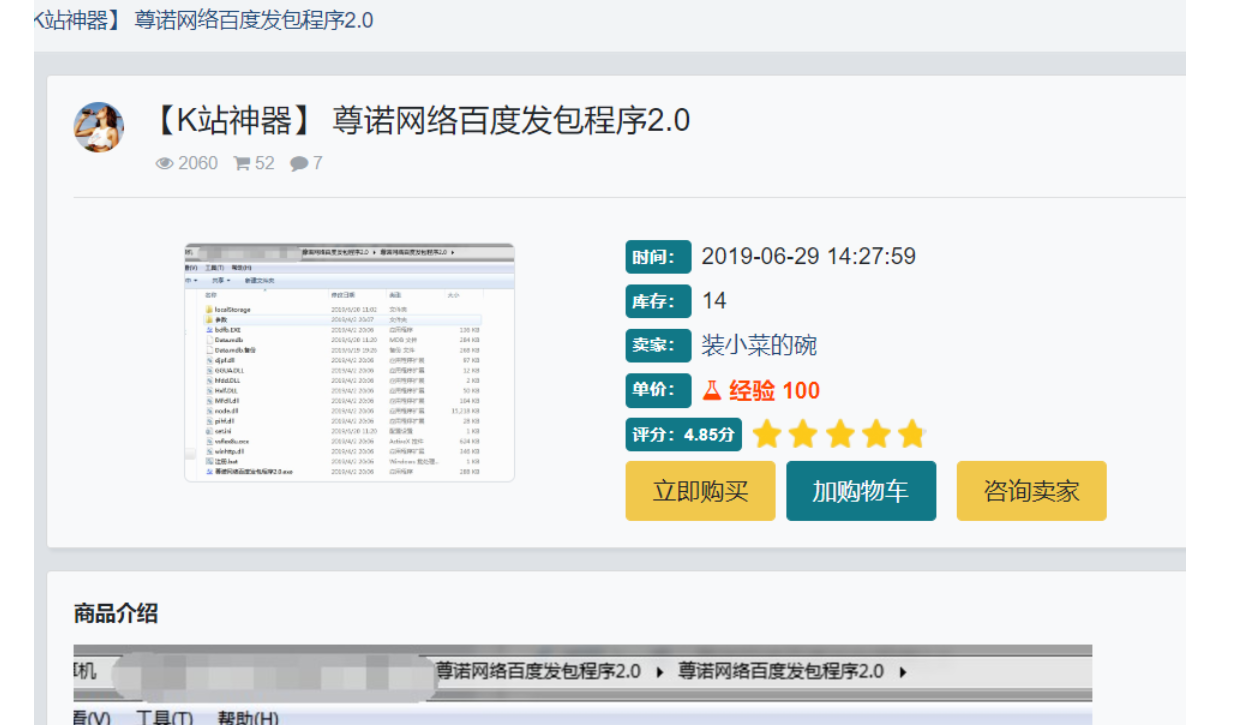Viewport: 1251px width, 725px height.
Task: Click the sales count 52
Action: coord(264,163)
